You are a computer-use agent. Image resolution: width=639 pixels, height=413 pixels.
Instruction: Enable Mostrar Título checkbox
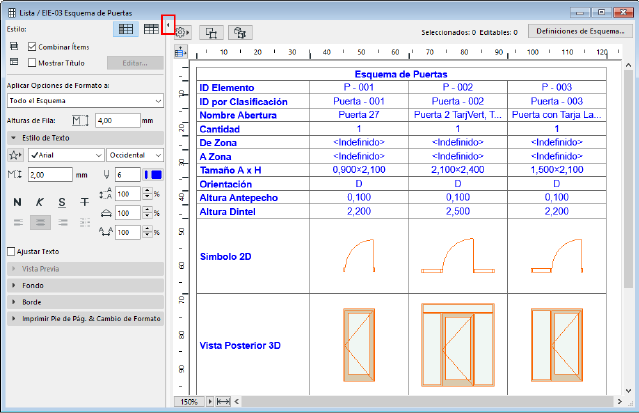(x=33, y=62)
